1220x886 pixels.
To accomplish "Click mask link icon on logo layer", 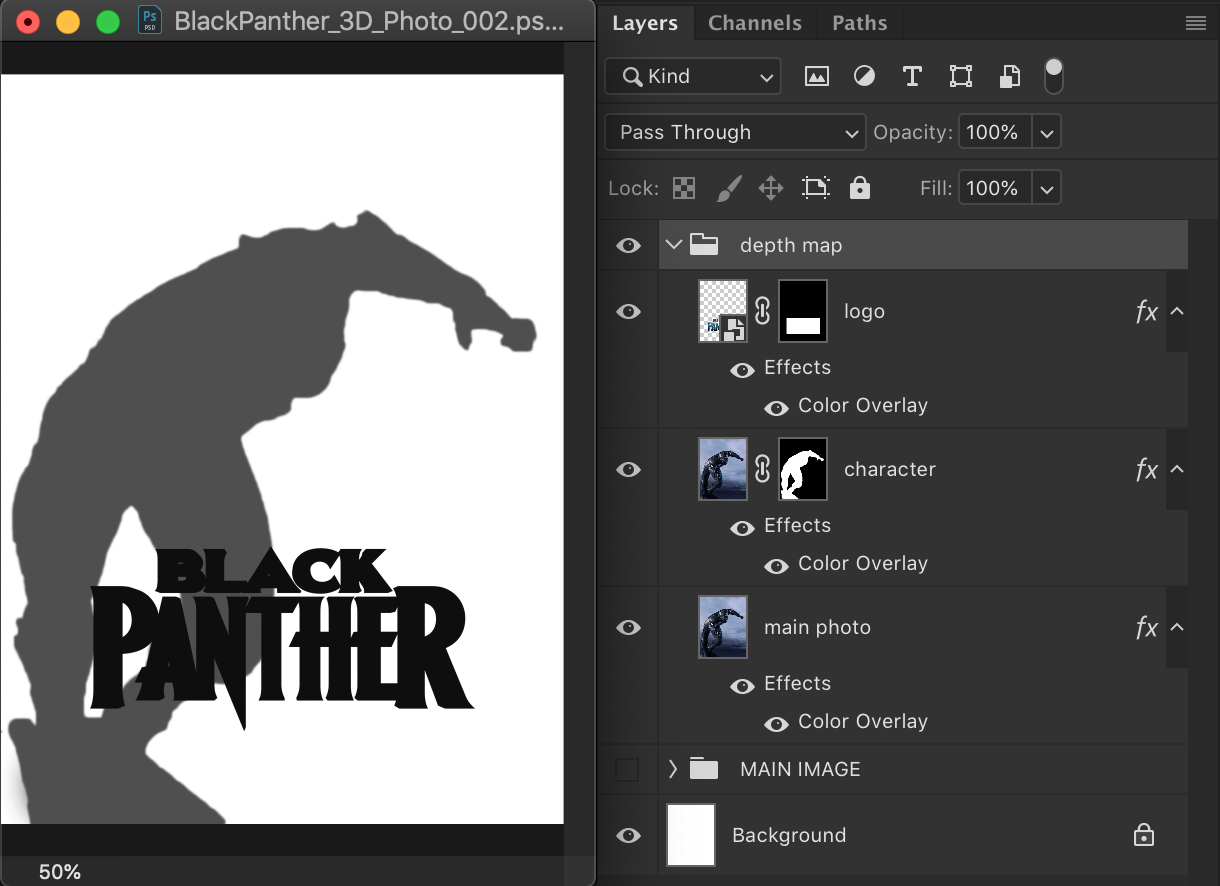I will tap(762, 311).
